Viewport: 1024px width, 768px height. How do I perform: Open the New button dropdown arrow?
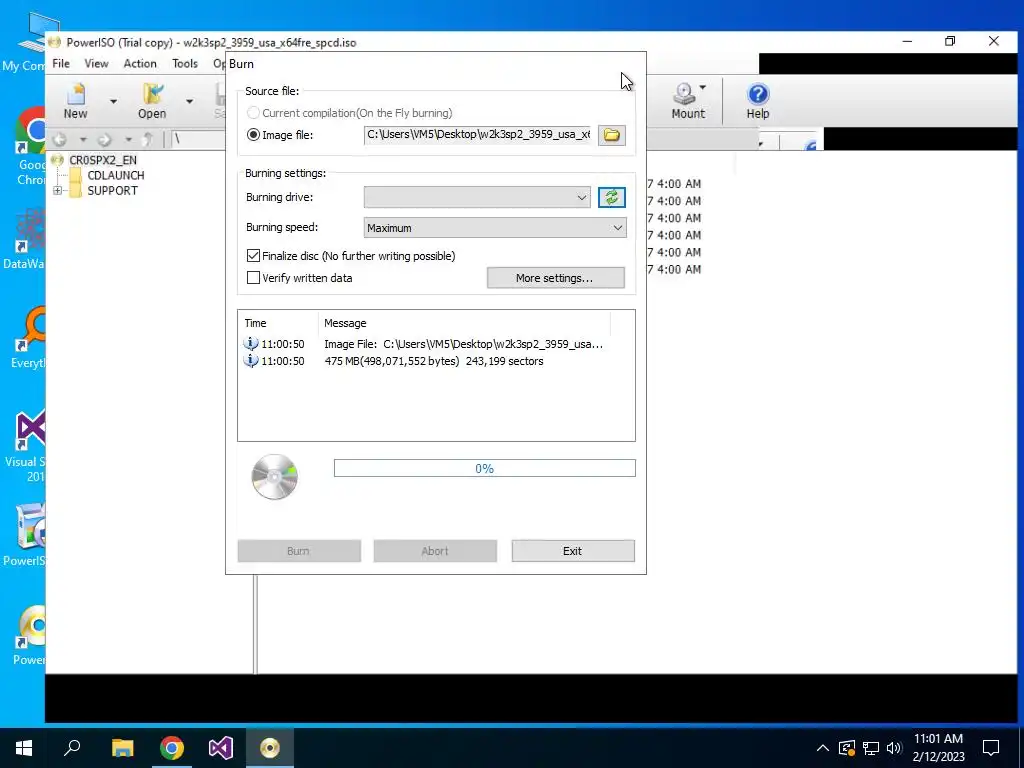point(113,101)
